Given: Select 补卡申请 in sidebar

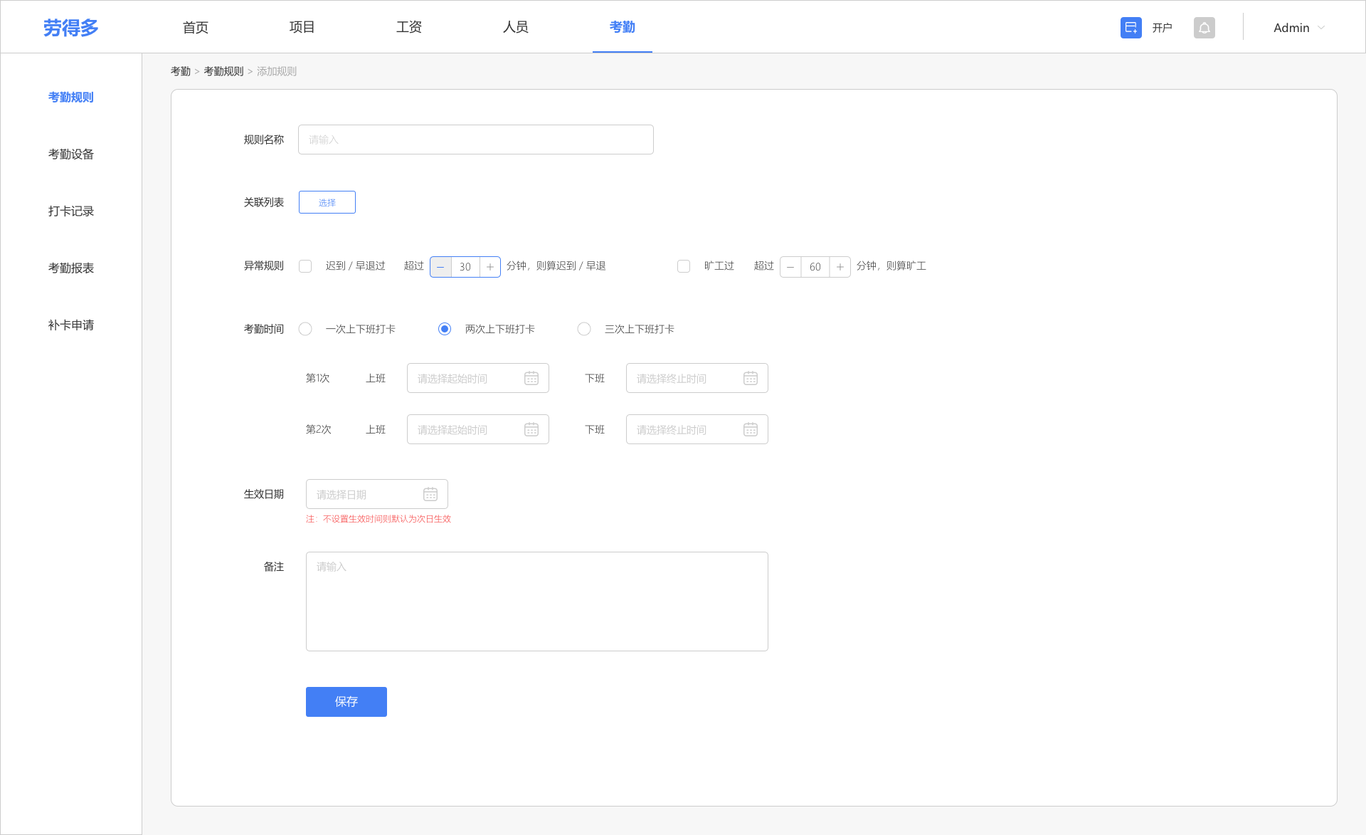Looking at the screenshot, I should [71, 325].
